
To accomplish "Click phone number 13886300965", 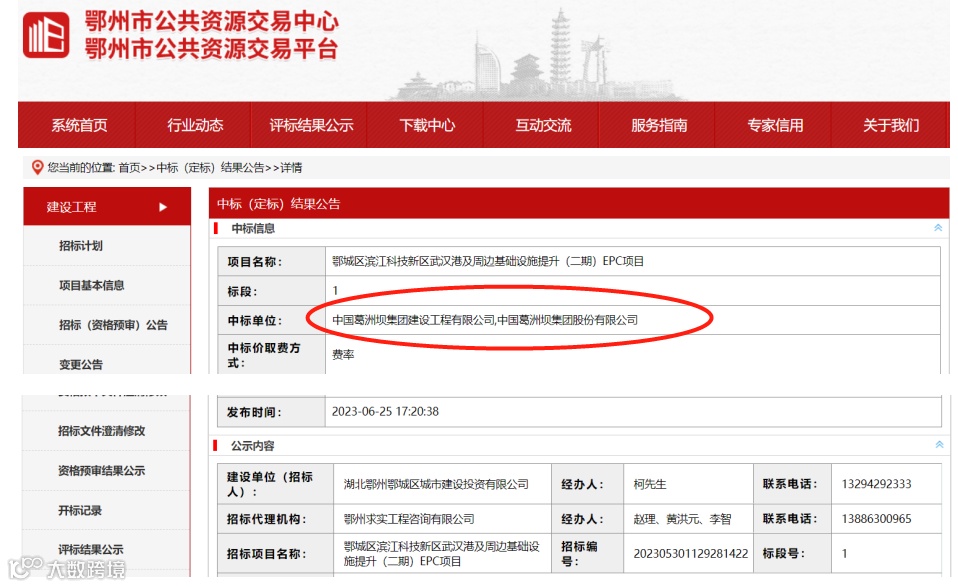I will (x=876, y=519).
